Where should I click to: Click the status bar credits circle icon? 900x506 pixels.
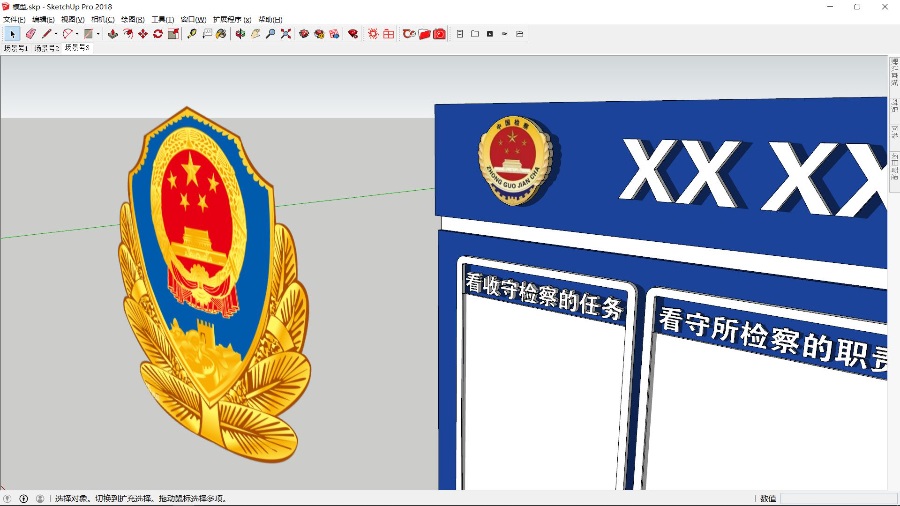24,499
